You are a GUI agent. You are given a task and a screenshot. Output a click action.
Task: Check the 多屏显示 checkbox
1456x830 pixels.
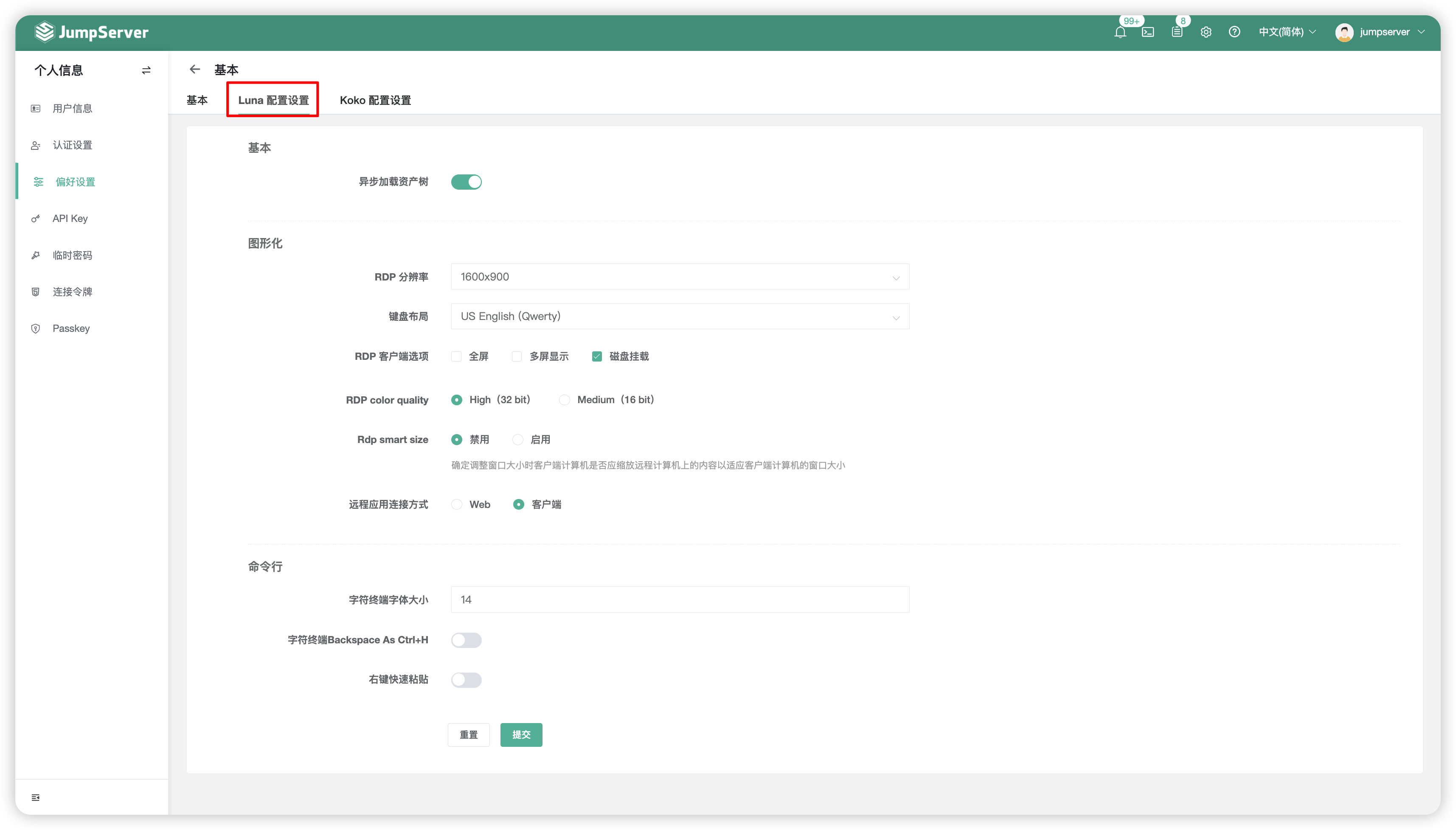coord(517,356)
